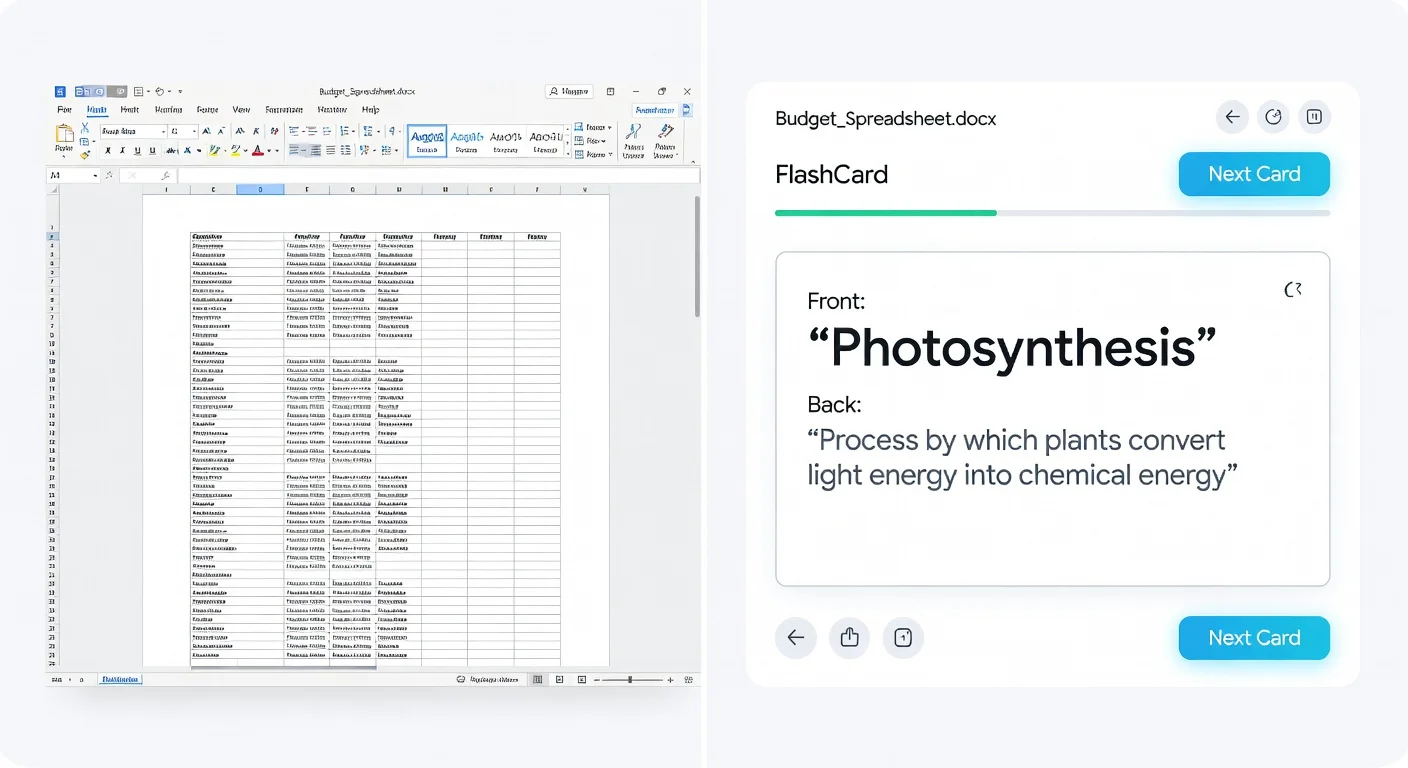Expand the font name dropdown
This screenshot has width=1408, height=768.
point(164,131)
